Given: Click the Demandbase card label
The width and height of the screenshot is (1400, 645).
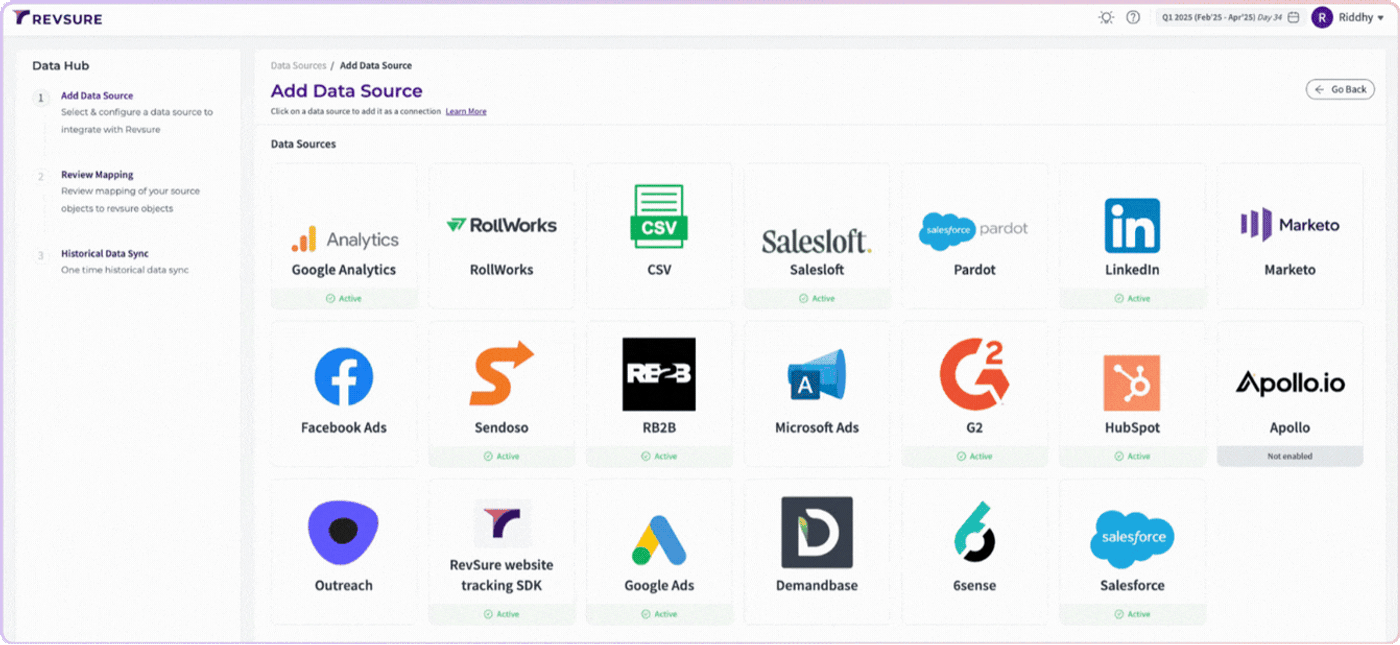Looking at the screenshot, I should pos(817,586).
